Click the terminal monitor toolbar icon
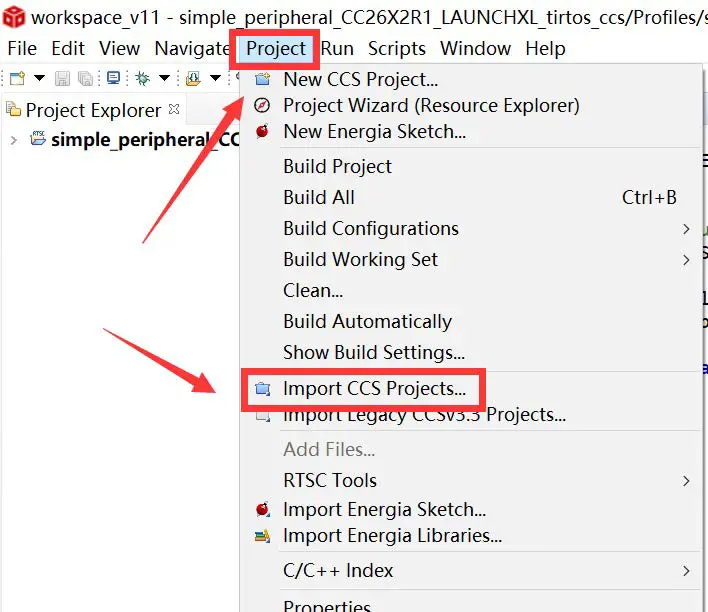The width and height of the screenshot is (708, 612). point(113,78)
